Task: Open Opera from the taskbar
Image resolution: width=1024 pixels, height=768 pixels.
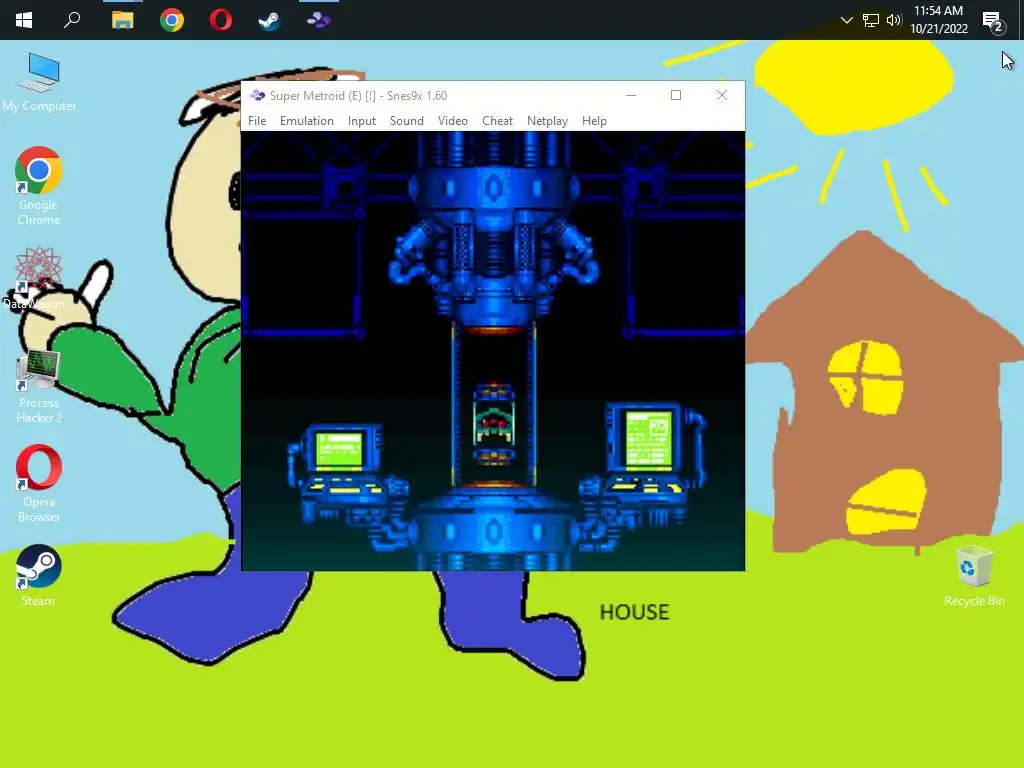Action: (x=221, y=20)
